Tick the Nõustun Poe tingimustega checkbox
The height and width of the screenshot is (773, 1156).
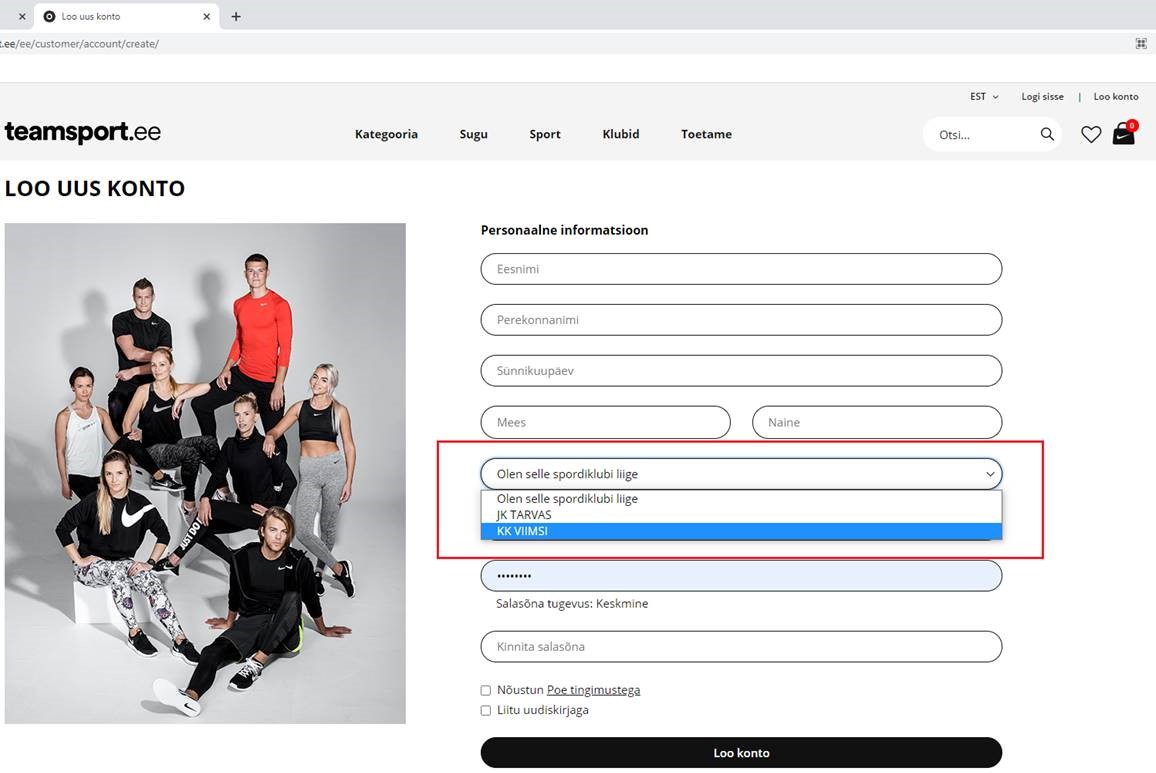click(486, 690)
